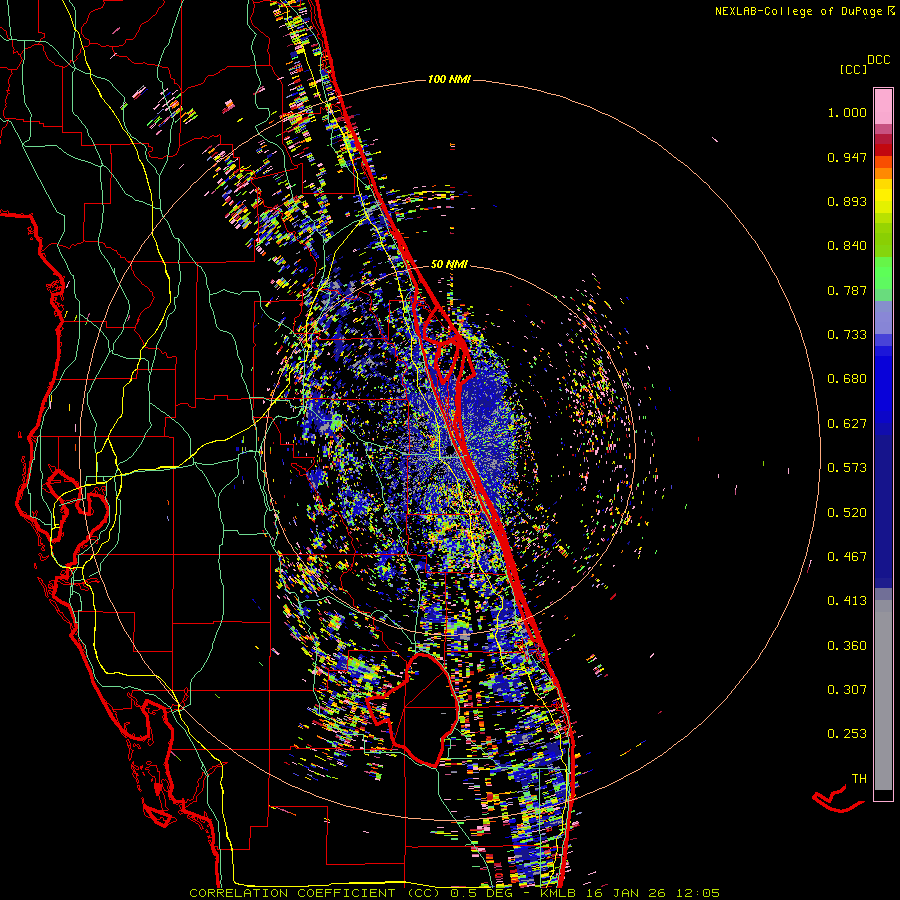Click the TH threshold label
This screenshot has height=900, width=900.
[x=859, y=779]
